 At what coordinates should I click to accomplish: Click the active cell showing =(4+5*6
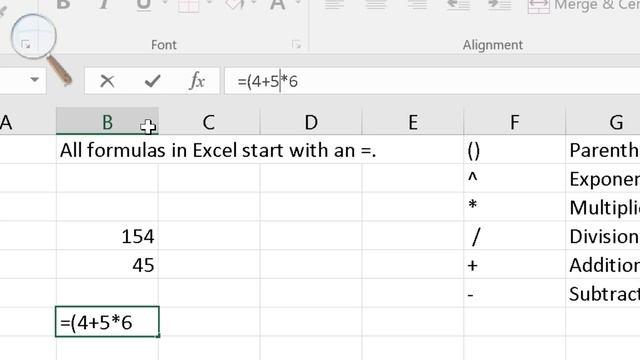pyautogui.click(x=107, y=322)
